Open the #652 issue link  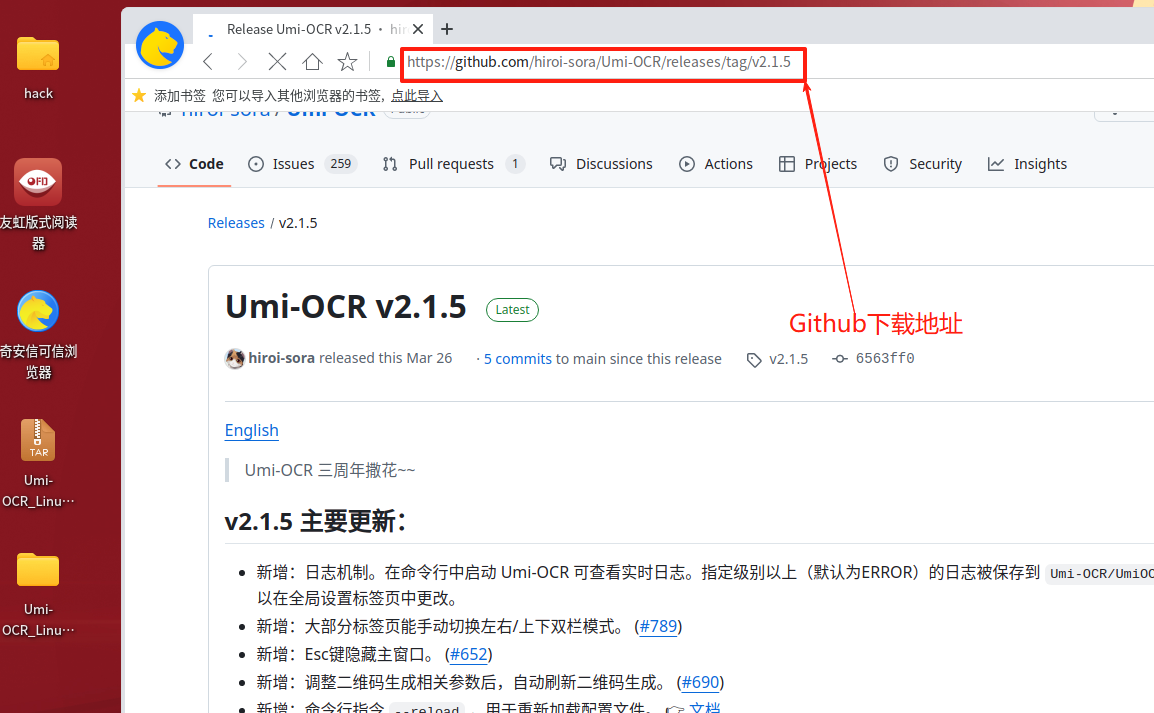click(469, 654)
